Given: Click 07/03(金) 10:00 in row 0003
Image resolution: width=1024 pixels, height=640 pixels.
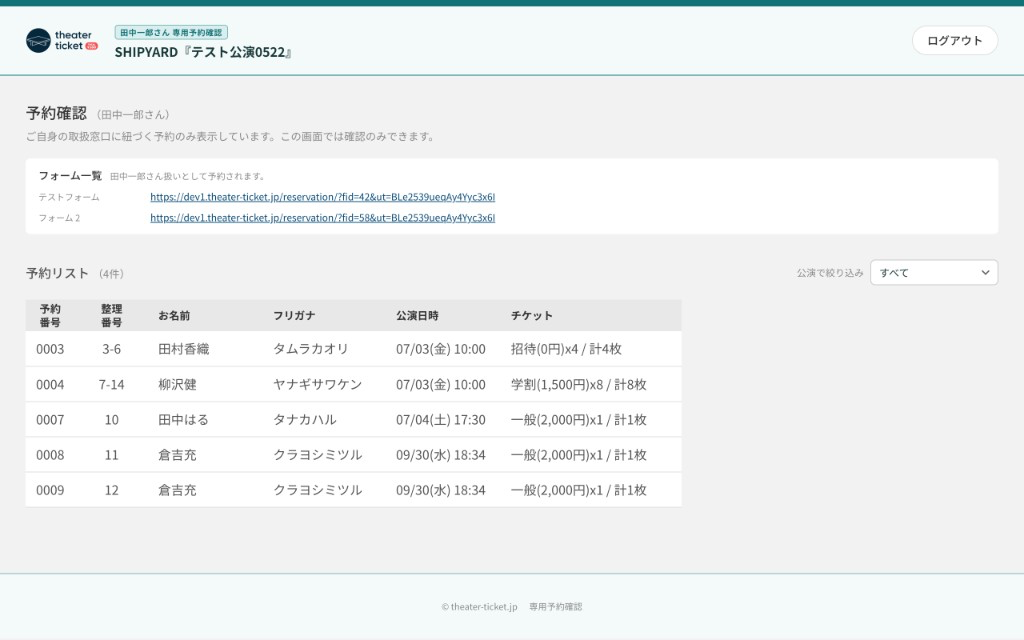Looking at the screenshot, I should (441, 349).
